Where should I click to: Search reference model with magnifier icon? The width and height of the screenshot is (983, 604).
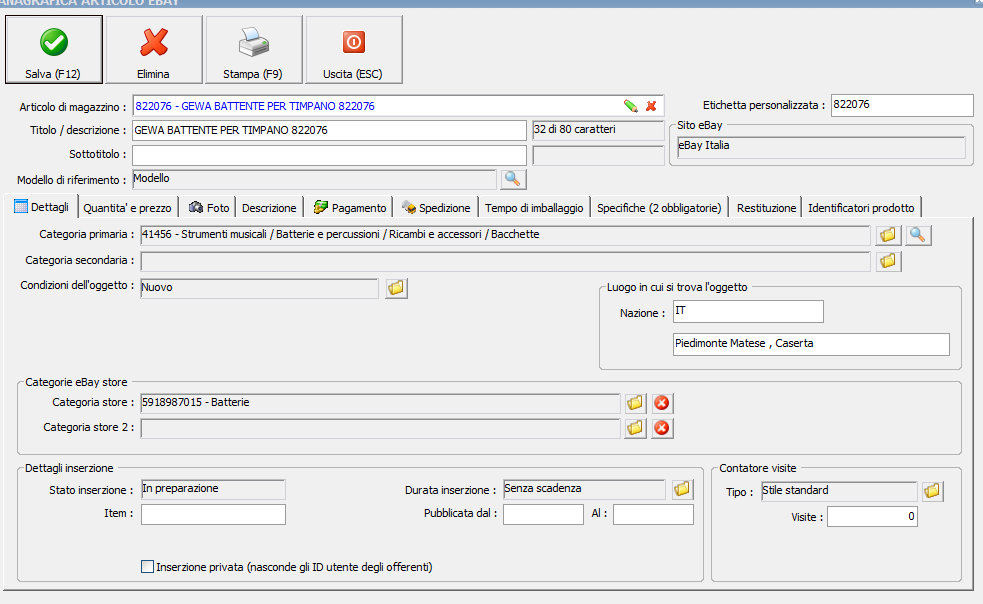[512, 179]
